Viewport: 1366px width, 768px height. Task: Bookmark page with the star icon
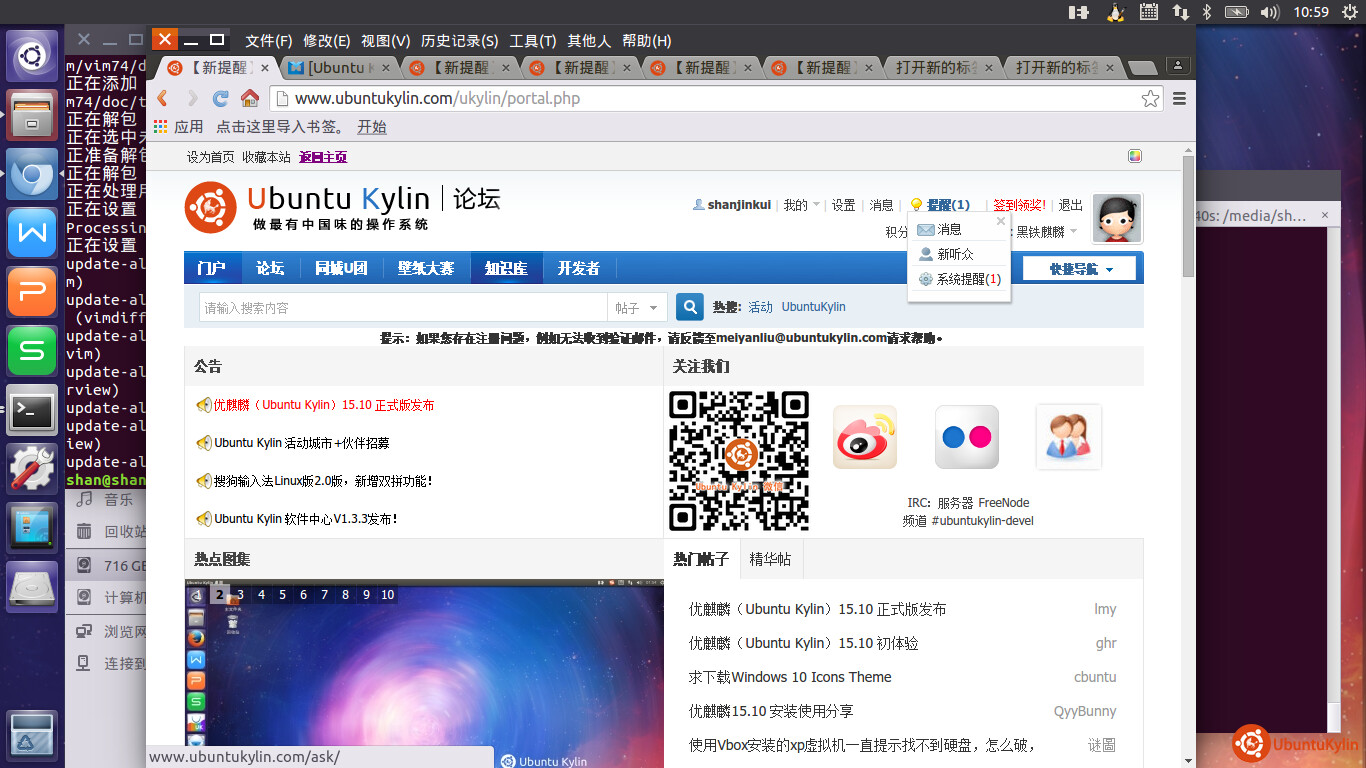(1150, 98)
